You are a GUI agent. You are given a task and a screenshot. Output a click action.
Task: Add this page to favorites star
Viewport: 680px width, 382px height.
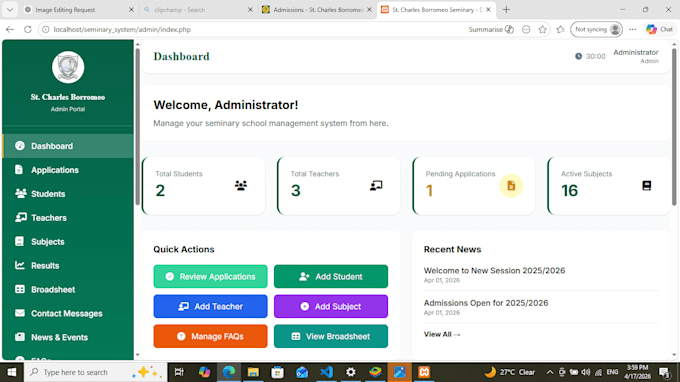(x=543, y=29)
